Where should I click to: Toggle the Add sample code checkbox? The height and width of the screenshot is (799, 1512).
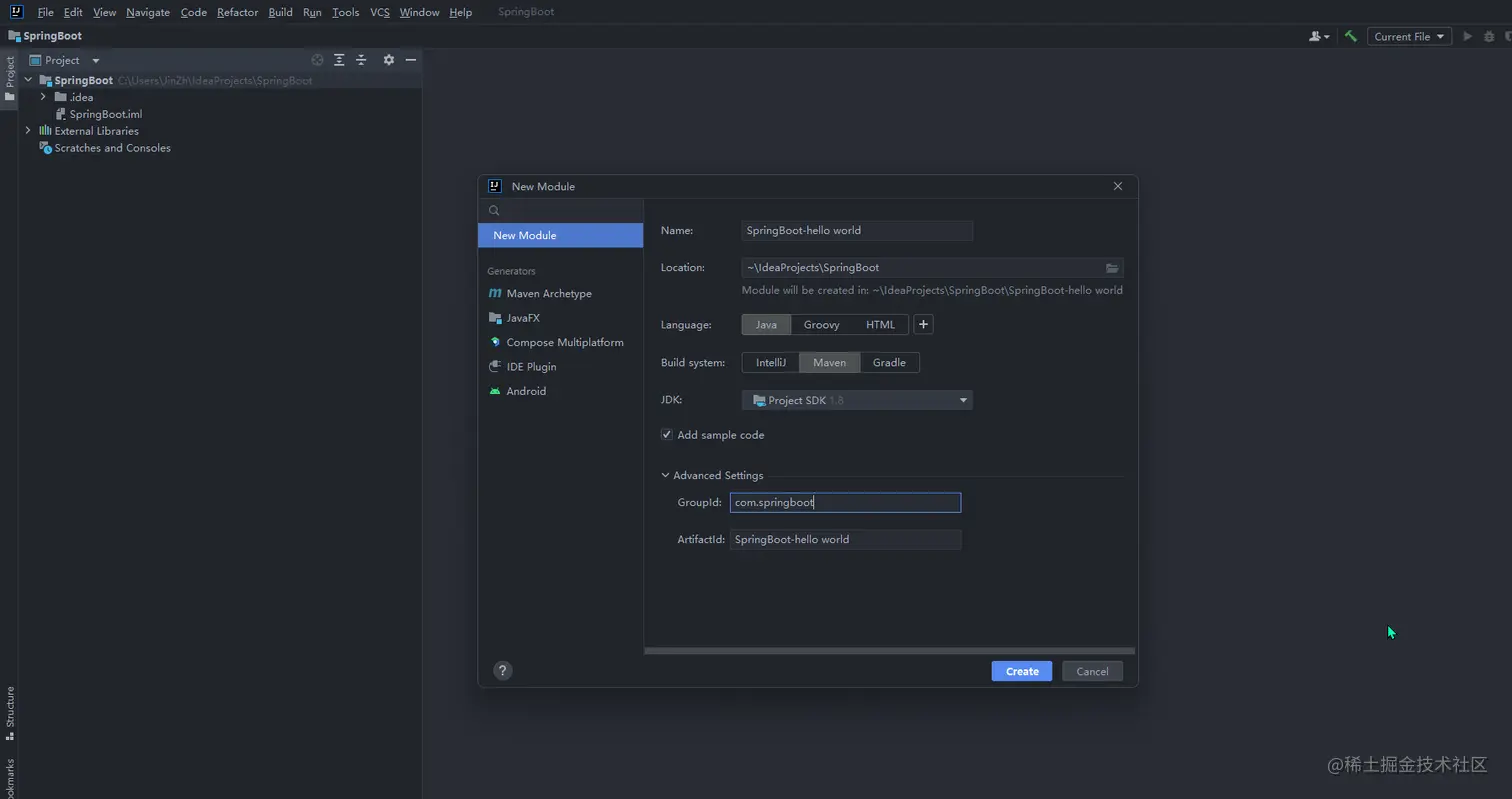(x=666, y=435)
